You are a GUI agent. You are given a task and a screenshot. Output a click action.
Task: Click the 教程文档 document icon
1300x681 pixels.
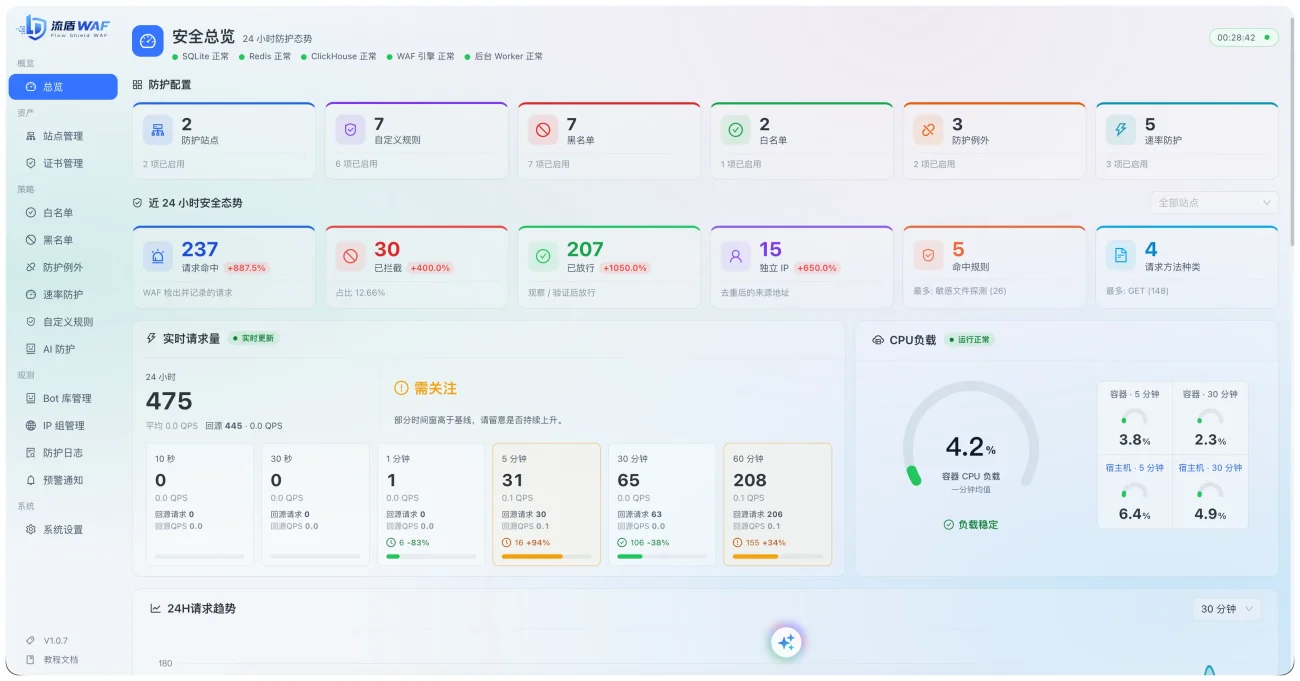[x=30, y=659]
